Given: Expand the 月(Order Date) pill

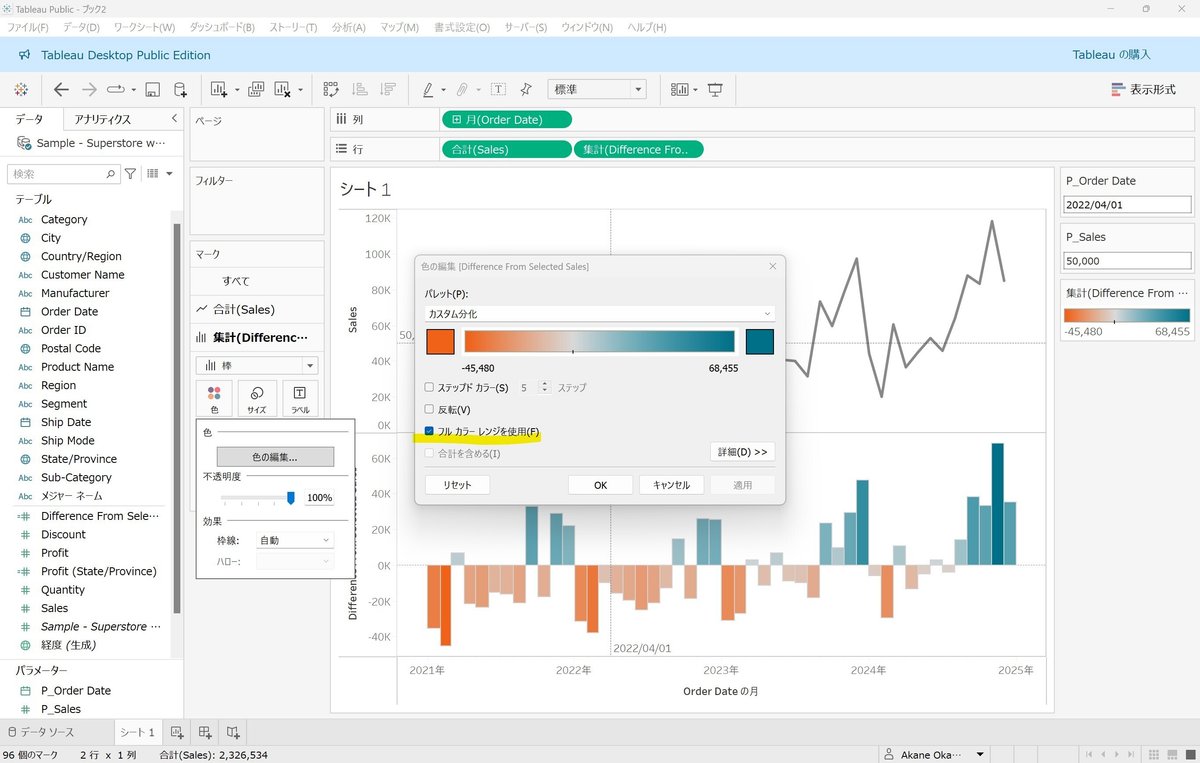Looking at the screenshot, I should tap(457, 120).
